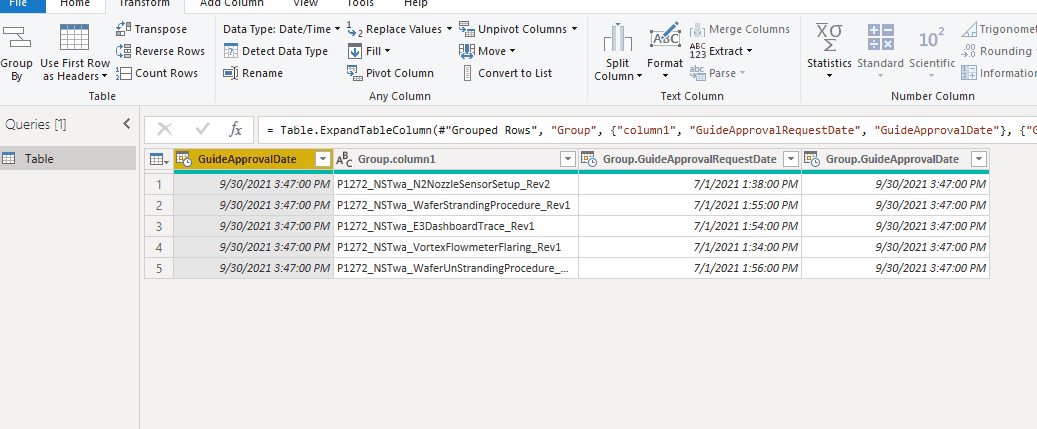Click the GuideApprovalDate date/time type icon

[184, 159]
